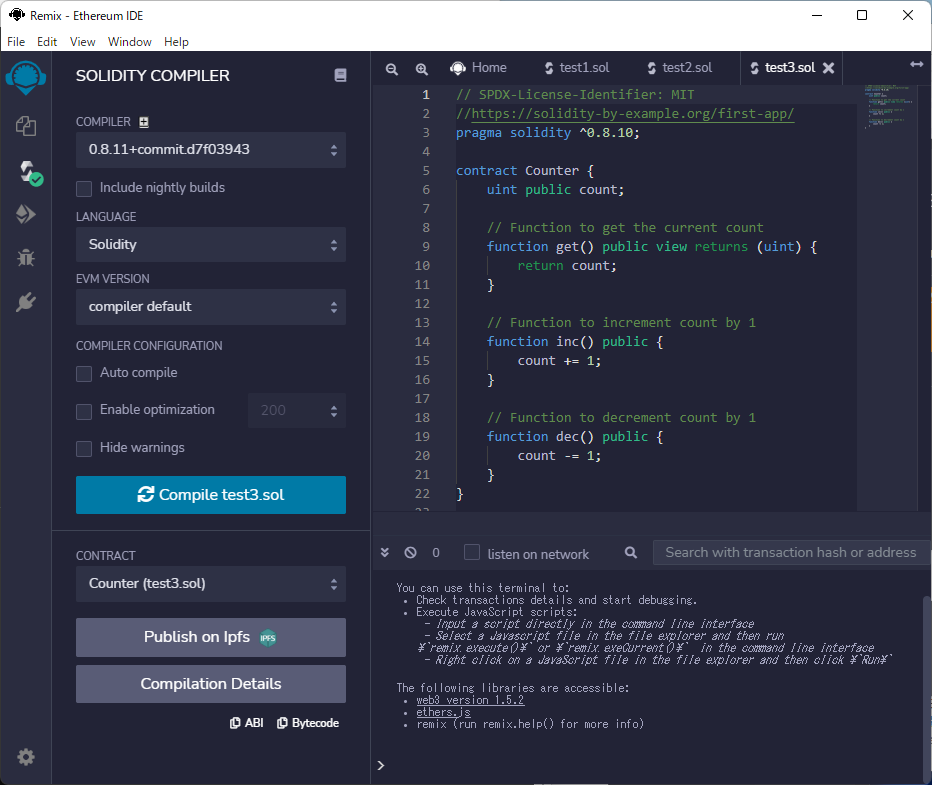Click the zoom out magnifier icon
The image size is (932, 785).
click(392, 69)
